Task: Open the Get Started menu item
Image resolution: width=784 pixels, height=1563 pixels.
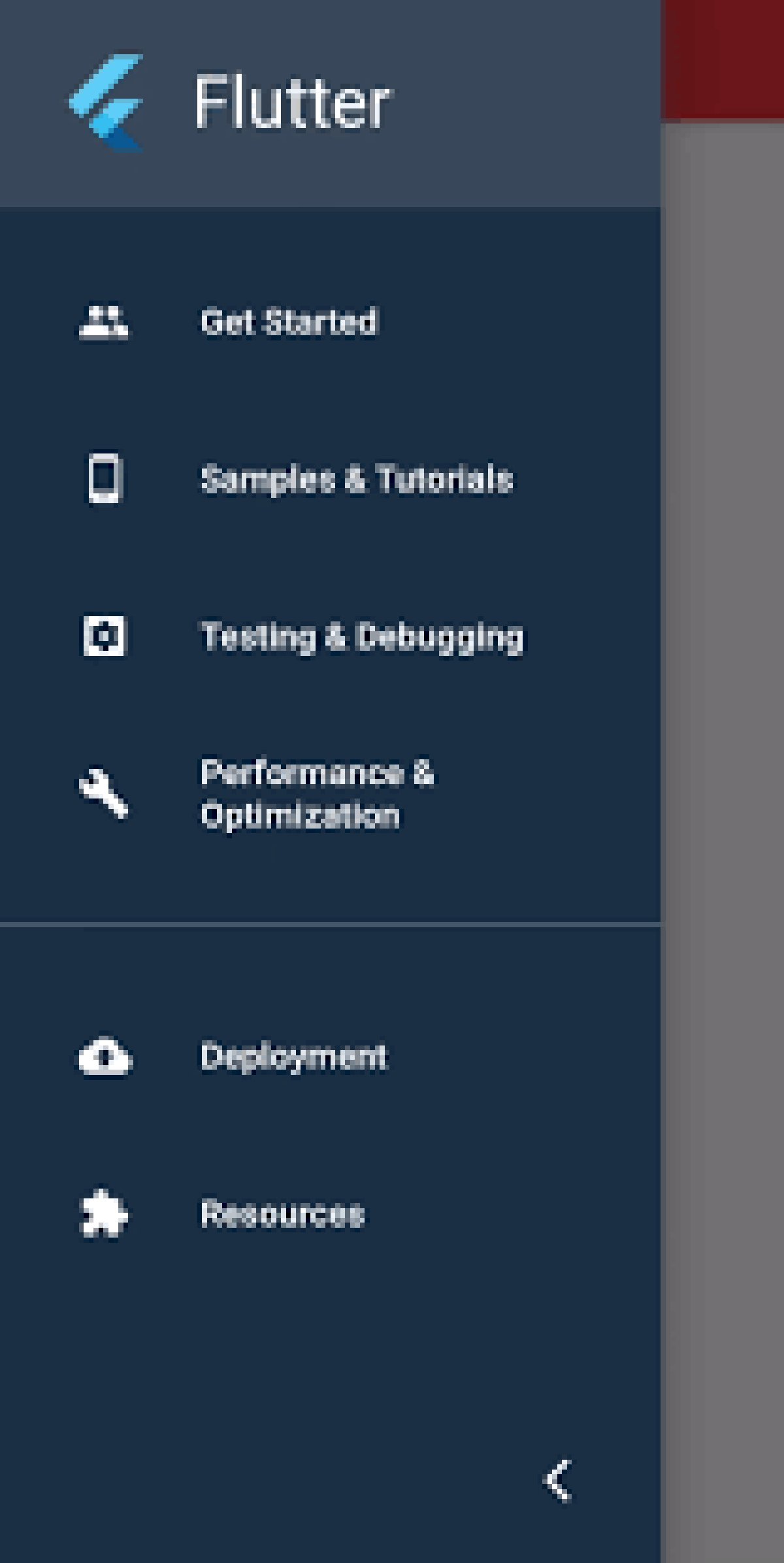Action: [x=289, y=321]
